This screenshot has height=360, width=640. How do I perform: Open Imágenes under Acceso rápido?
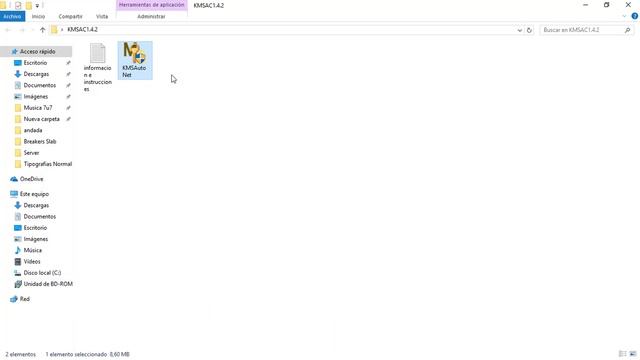click(x=36, y=96)
